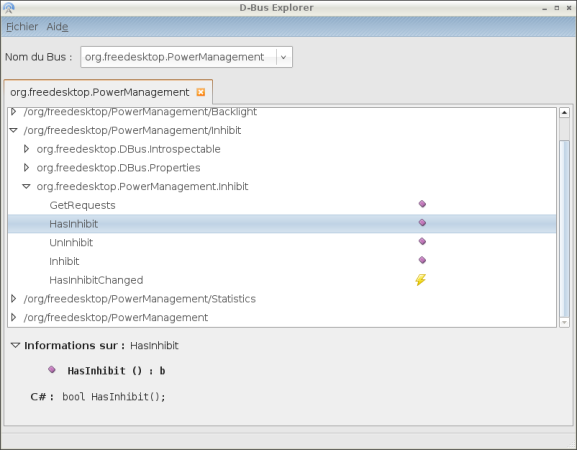Click the purple method icon beside GetRequests
577x450 pixels.
(422, 204)
